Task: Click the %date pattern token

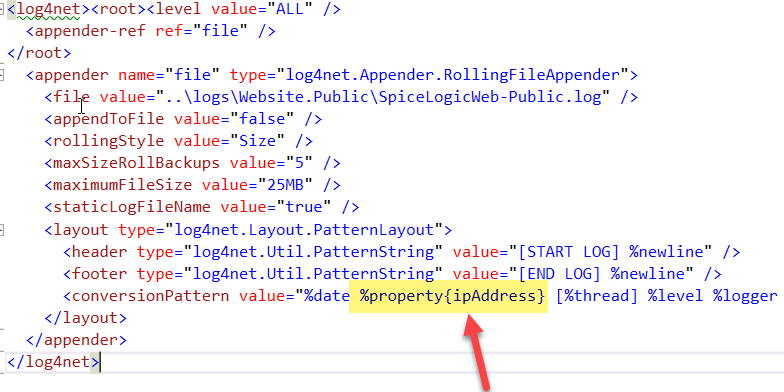Action: (x=327, y=296)
